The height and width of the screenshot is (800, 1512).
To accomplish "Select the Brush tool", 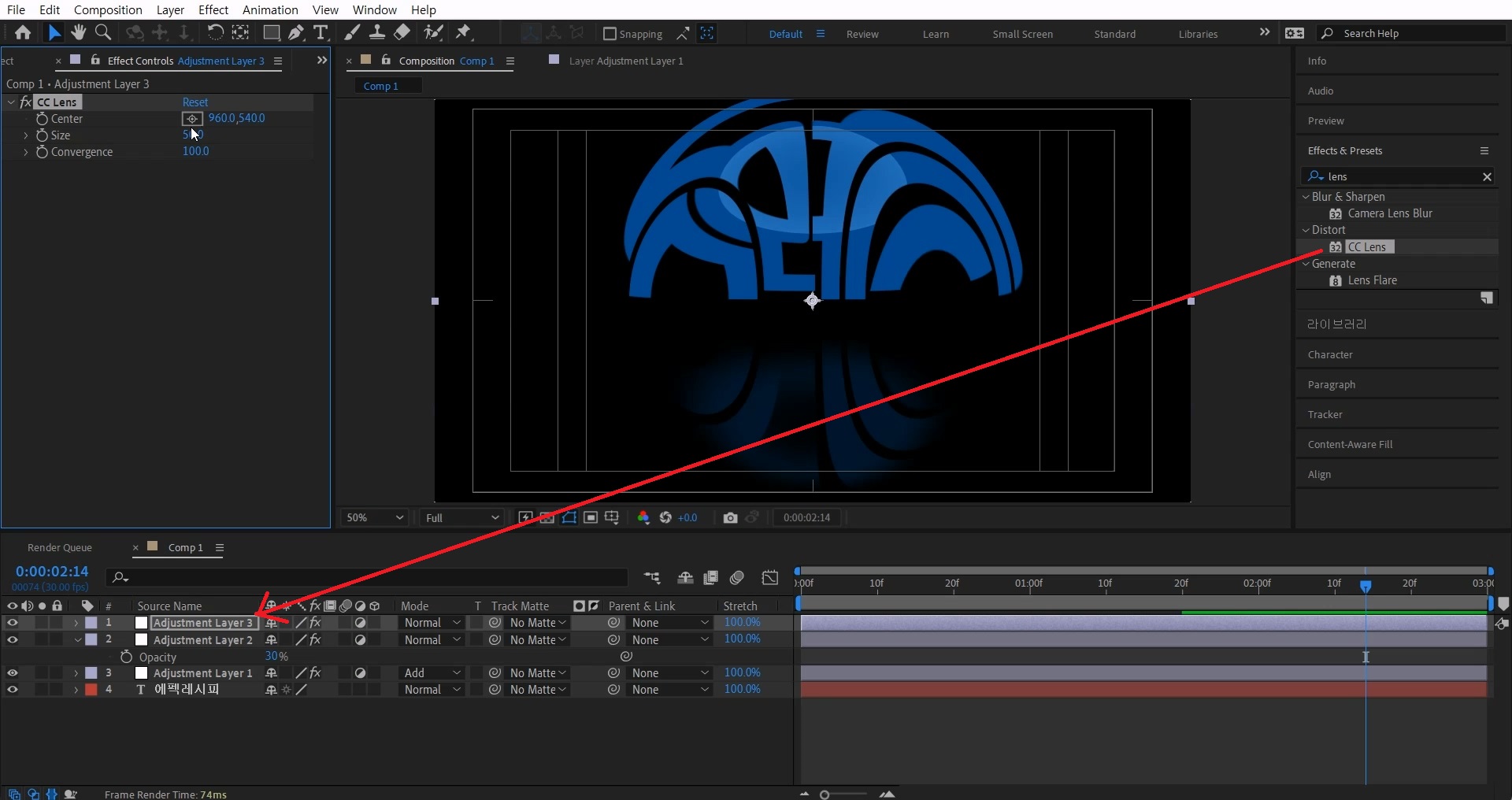I will [352, 32].
